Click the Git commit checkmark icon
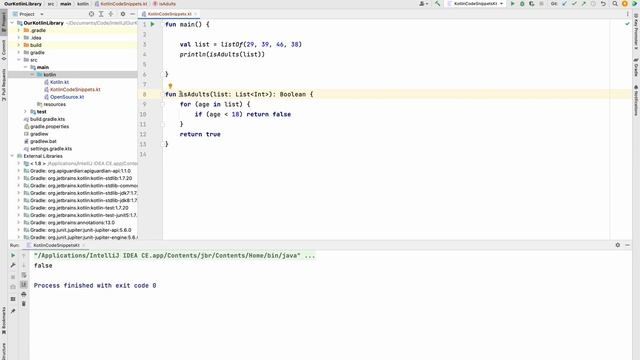The height and width of the screenshot is (360, 640). [574, 4]
